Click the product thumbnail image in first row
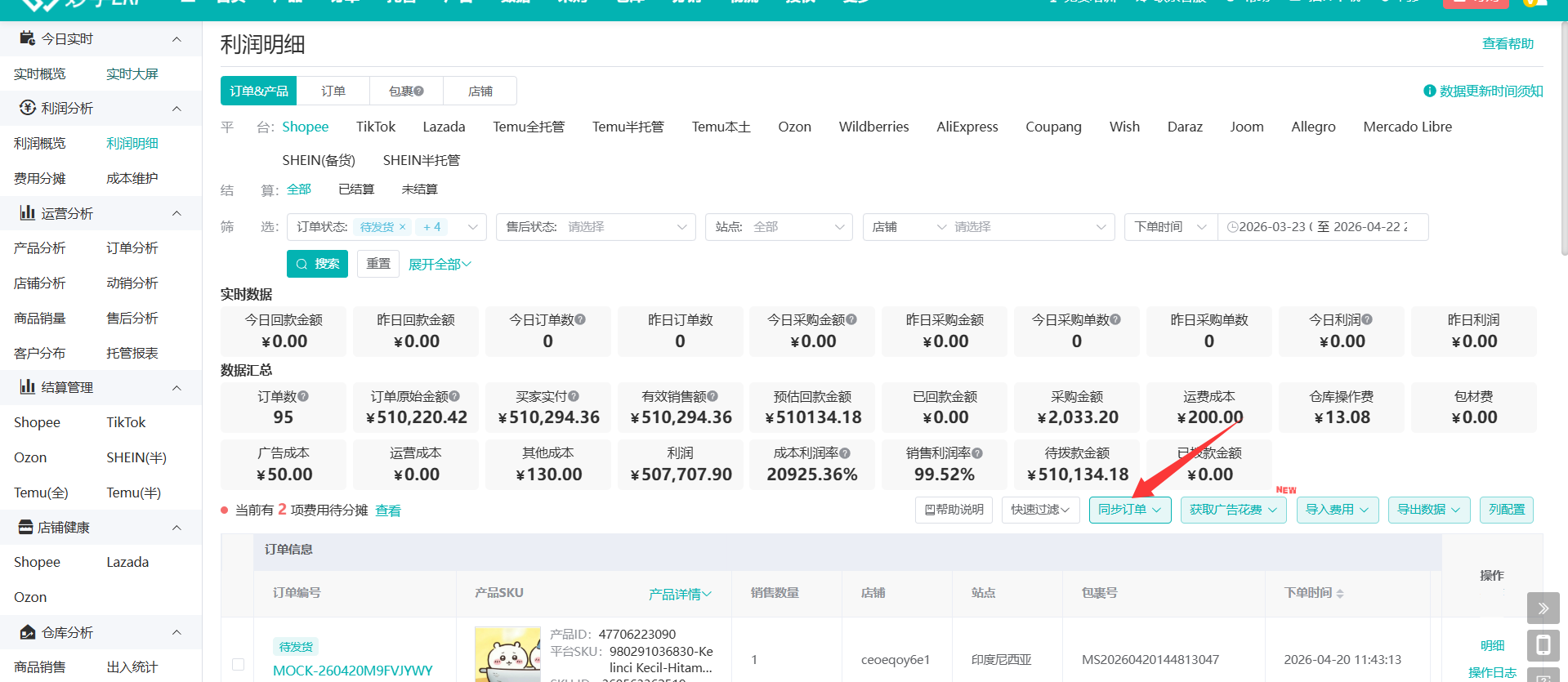The width and height of the screenshot is (1568, 682). [x=507, y=654]
